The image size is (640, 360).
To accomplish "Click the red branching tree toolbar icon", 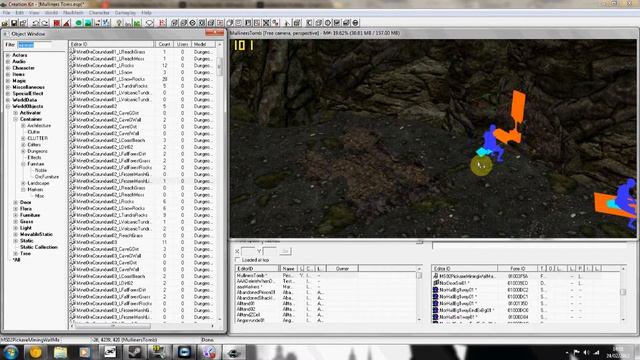I will tap(162, 23).
